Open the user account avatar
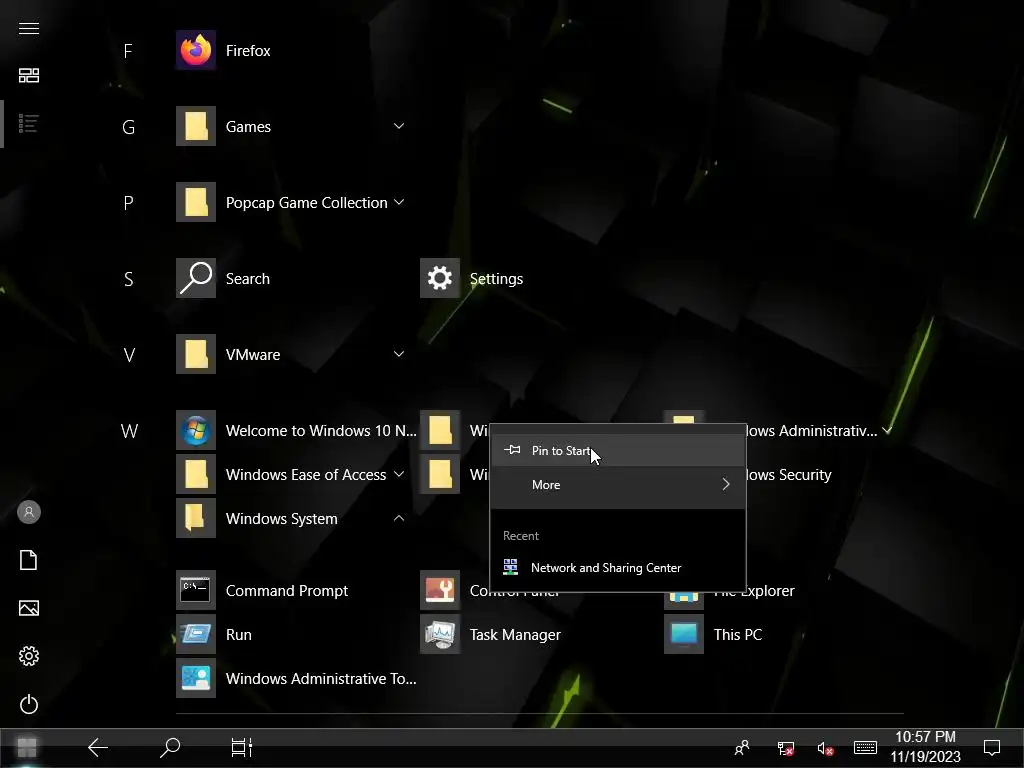This screenshot has width=1024, height=768. coord(29,512)
